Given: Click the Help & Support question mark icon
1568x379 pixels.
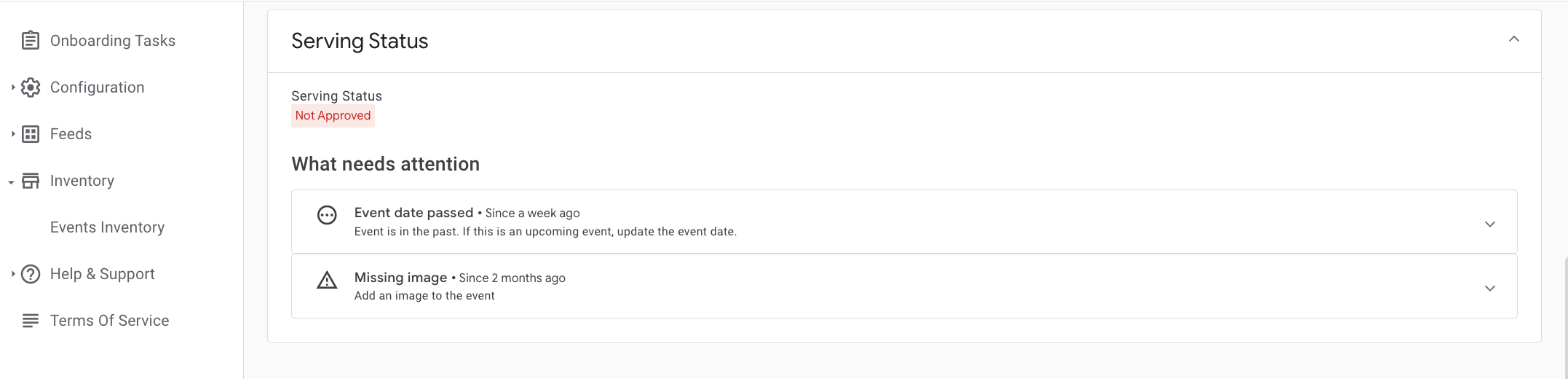Looking at the screenshot, I should [x=31, y=274].
